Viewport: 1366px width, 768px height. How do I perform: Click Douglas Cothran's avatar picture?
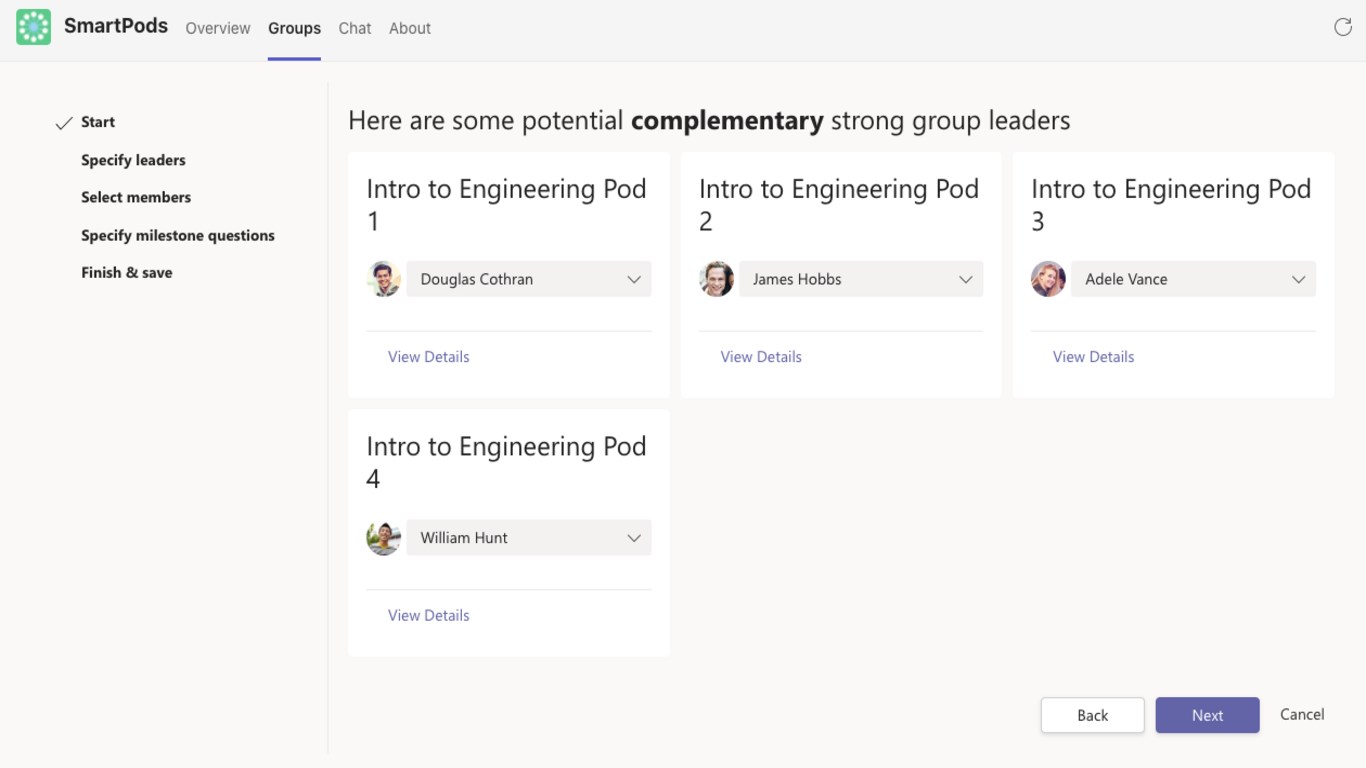(x=384, y=279)
